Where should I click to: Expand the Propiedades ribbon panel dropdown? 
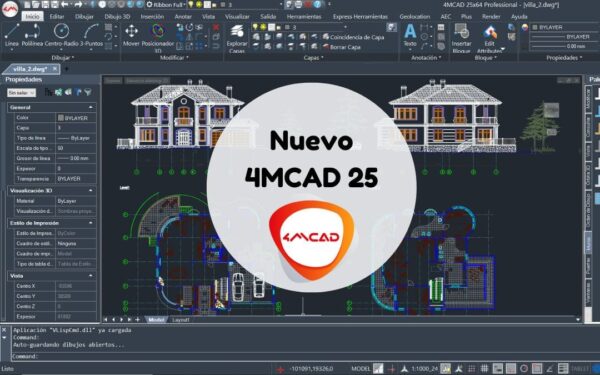tap(564, 58)
